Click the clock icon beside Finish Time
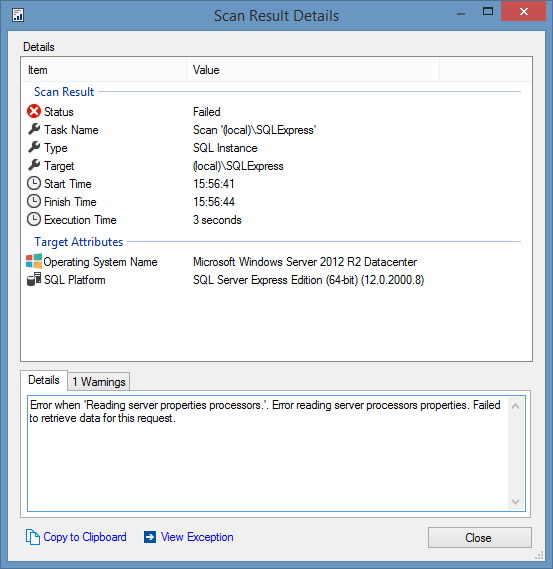 point(34,201)
